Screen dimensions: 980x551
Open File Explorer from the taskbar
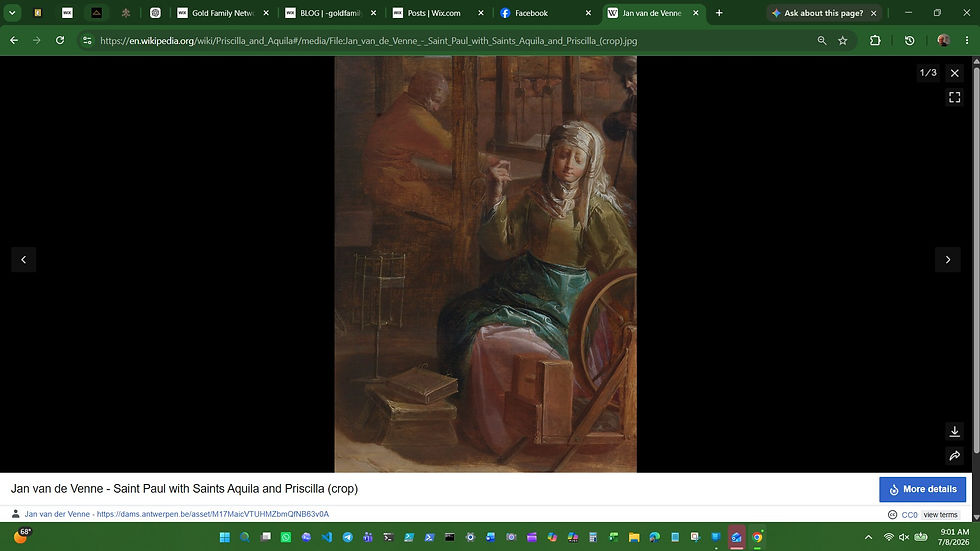634,537
